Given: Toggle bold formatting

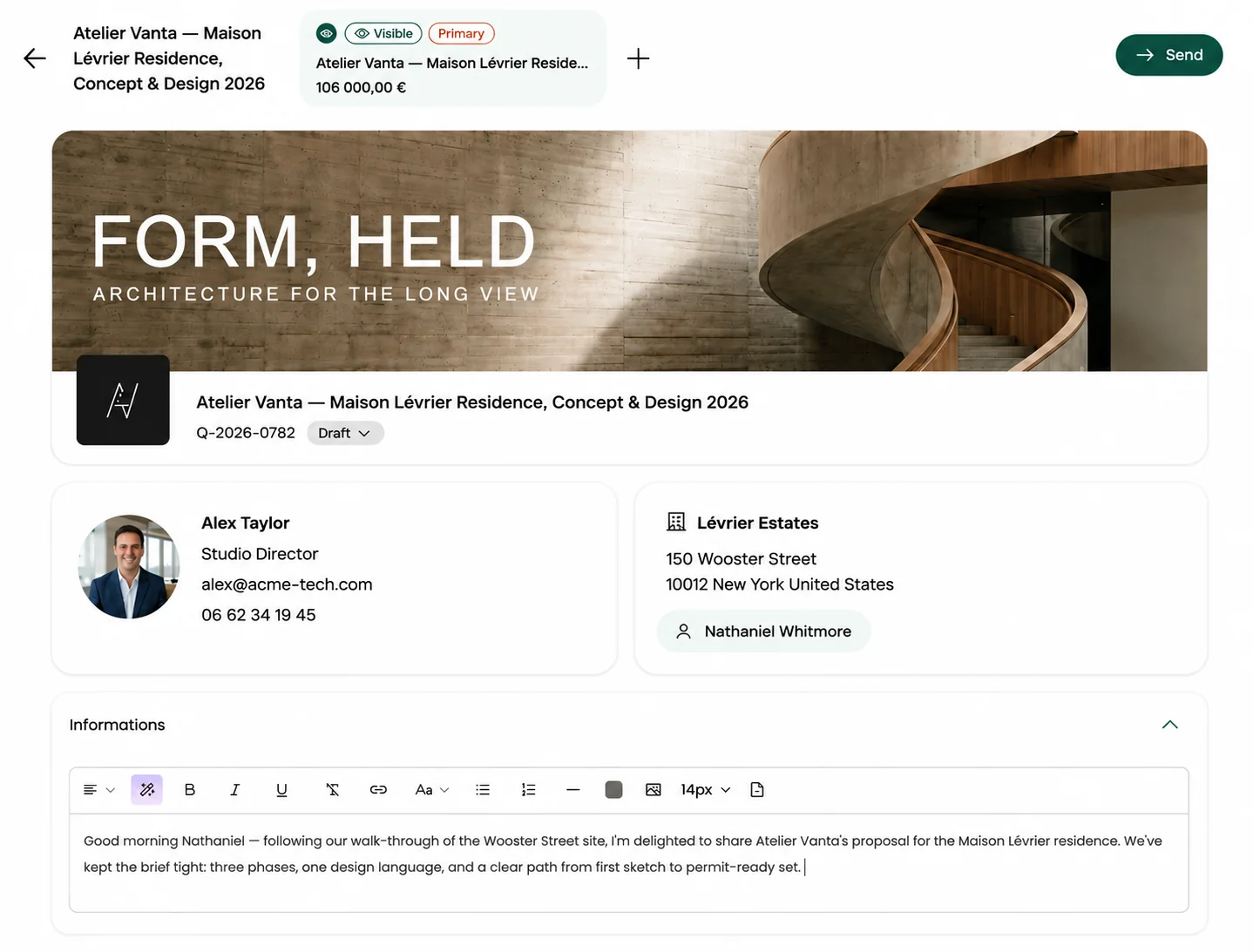Looking at the screenshot, I should tap(190, 790).
